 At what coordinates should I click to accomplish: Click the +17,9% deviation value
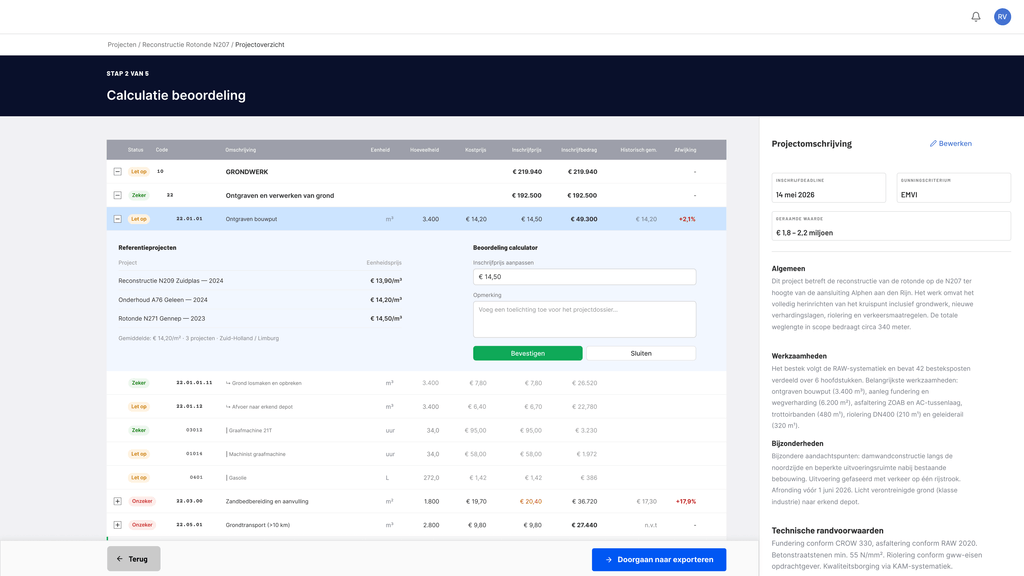[686, 502]
